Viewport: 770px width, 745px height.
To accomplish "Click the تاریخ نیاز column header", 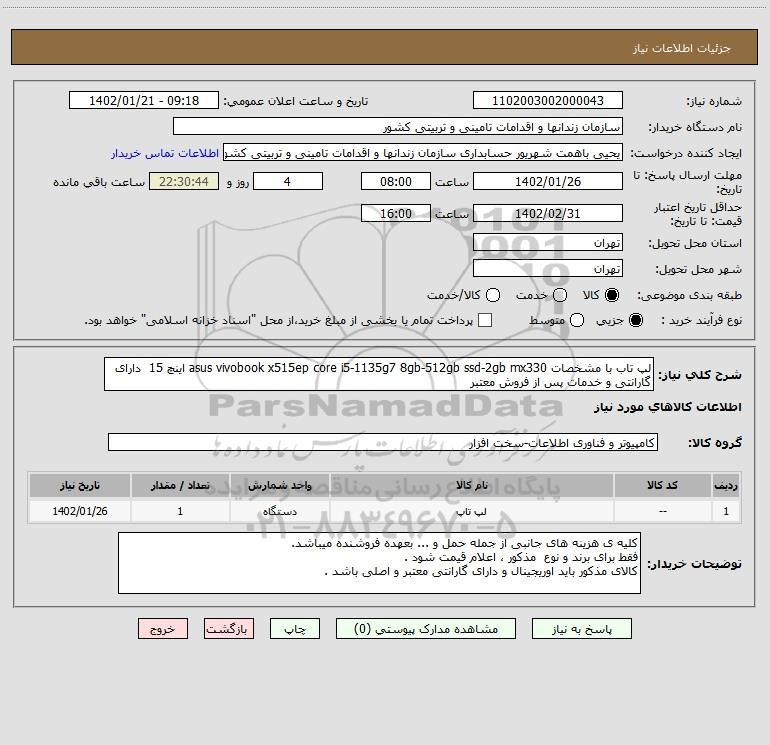I will (x=80, y=486).
